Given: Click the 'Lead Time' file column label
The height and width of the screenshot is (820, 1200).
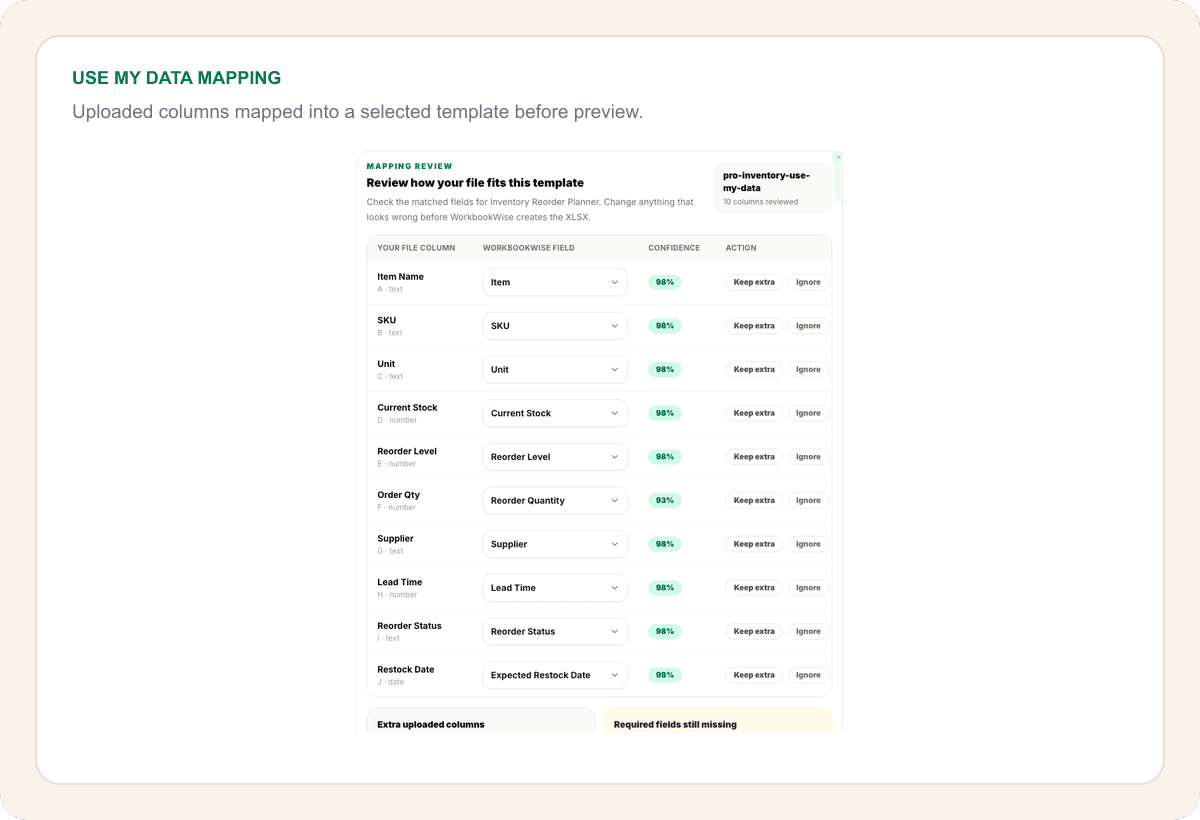Looking at the screenshot, I should pos(399,582).
